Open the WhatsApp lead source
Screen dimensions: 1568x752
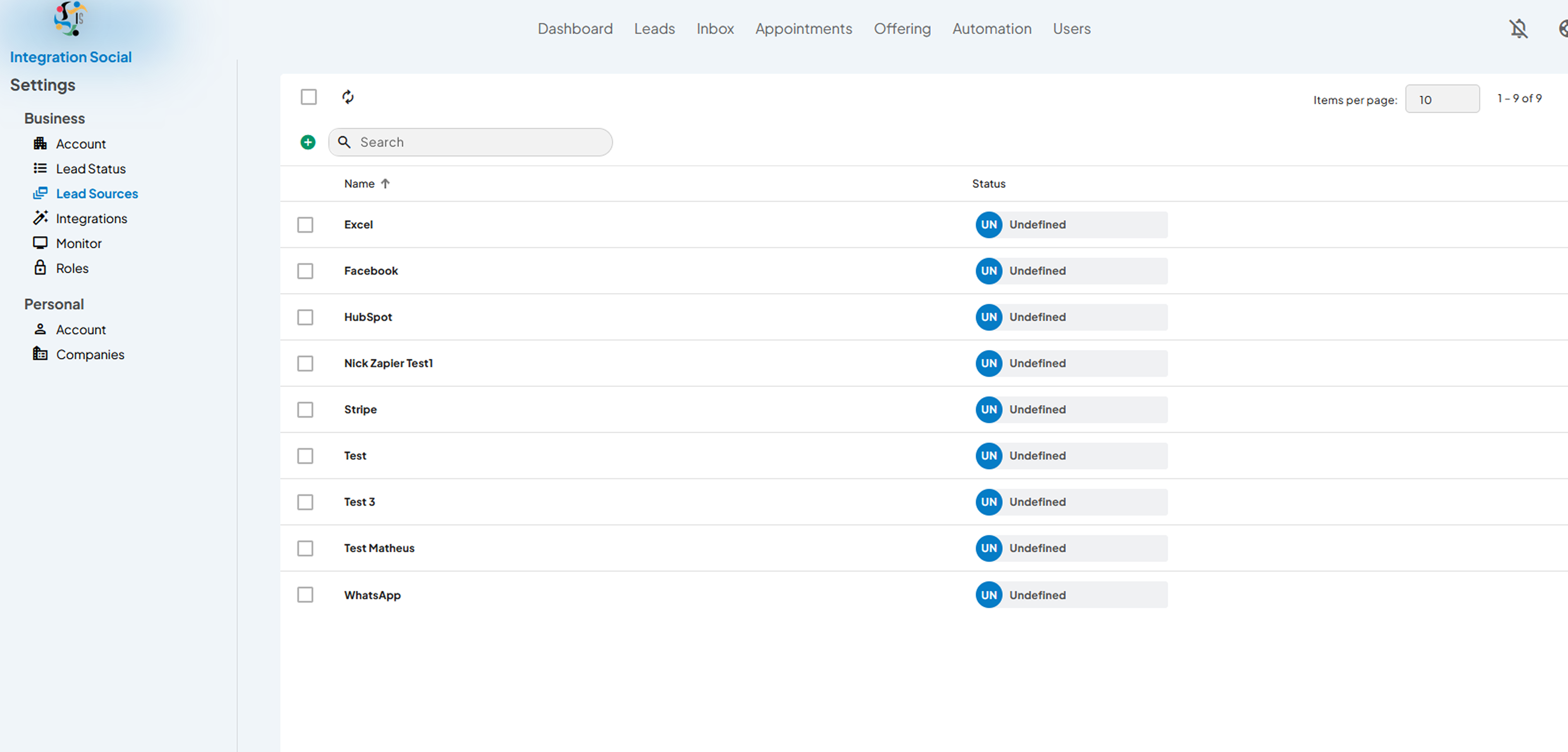tap(372, 595)
